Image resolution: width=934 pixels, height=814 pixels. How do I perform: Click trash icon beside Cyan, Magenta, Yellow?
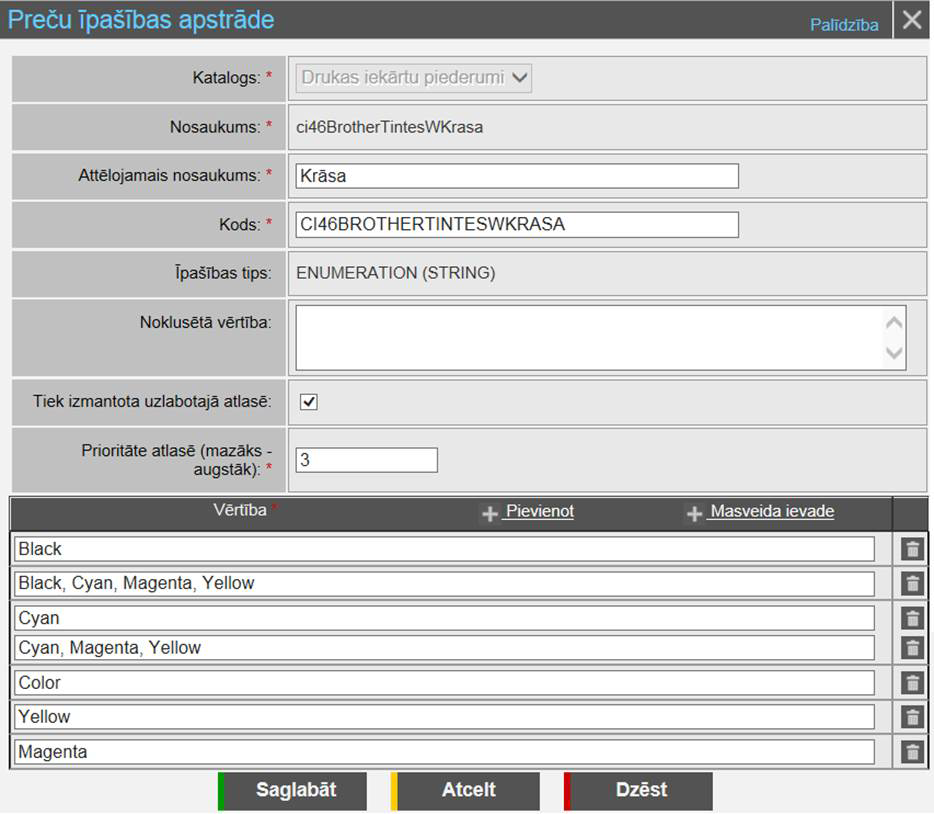[x=911, y=648]
